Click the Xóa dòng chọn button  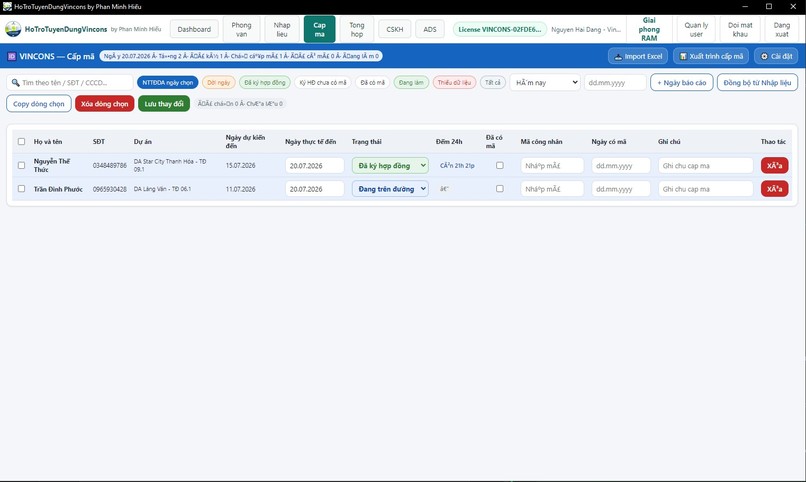(x=104, y=104)
